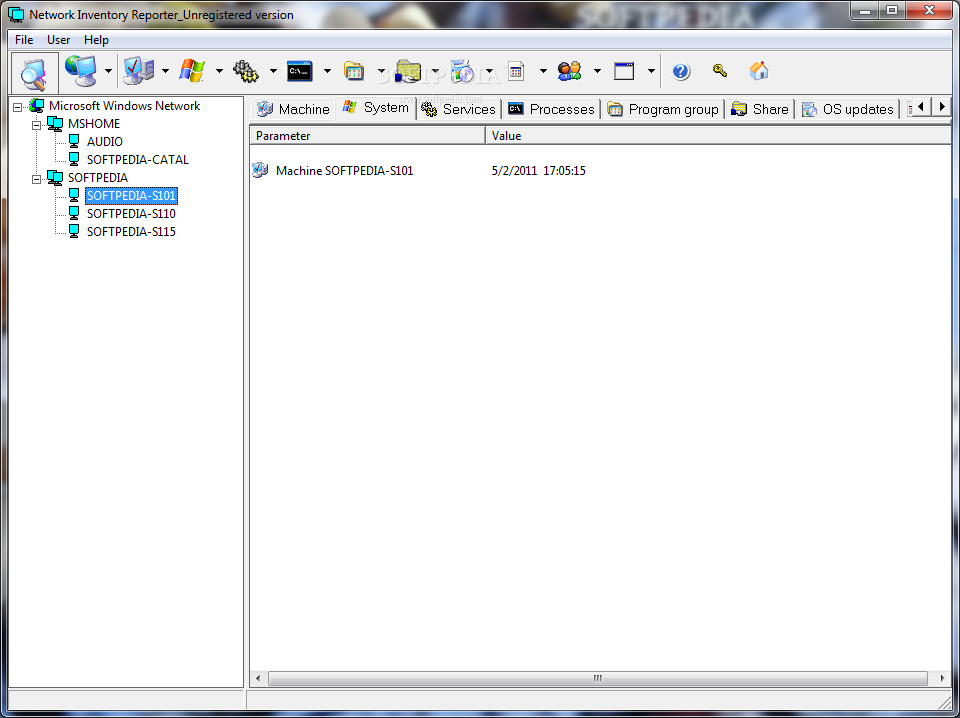
Task: Click the value 5/2/2011 17:05:15
Action: [539, 171]
